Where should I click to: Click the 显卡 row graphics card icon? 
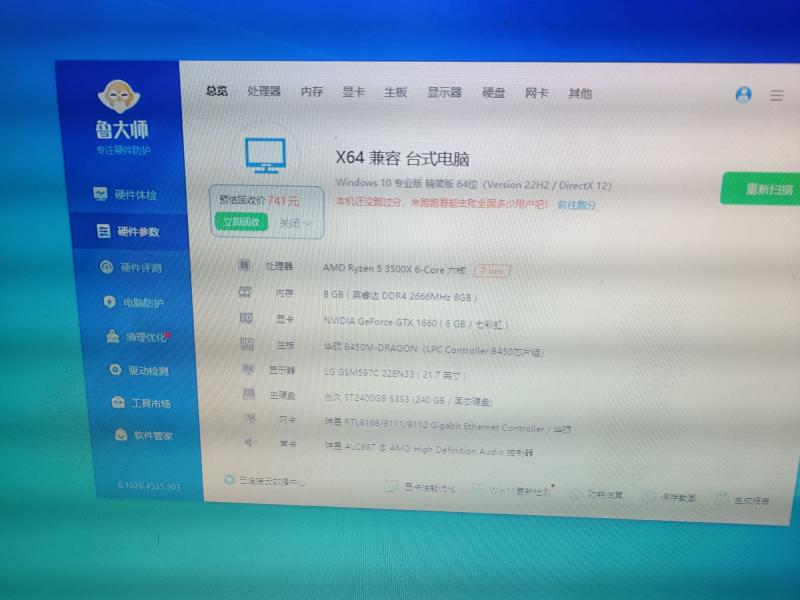[x=246, y=318]
